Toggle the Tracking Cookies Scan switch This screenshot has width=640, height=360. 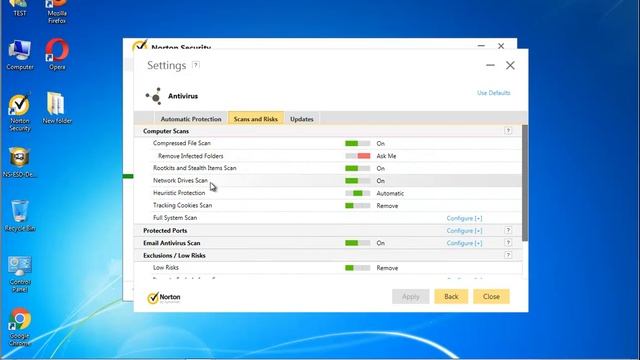[358, 206]
